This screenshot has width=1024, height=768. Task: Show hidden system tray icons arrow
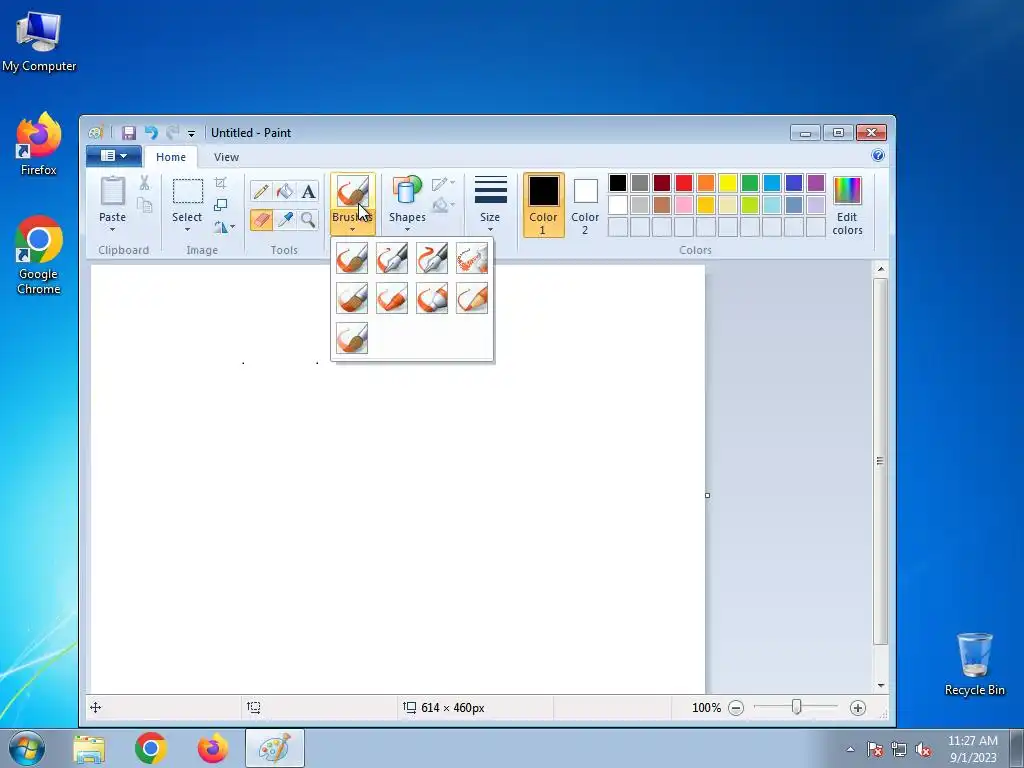point(850,749)
